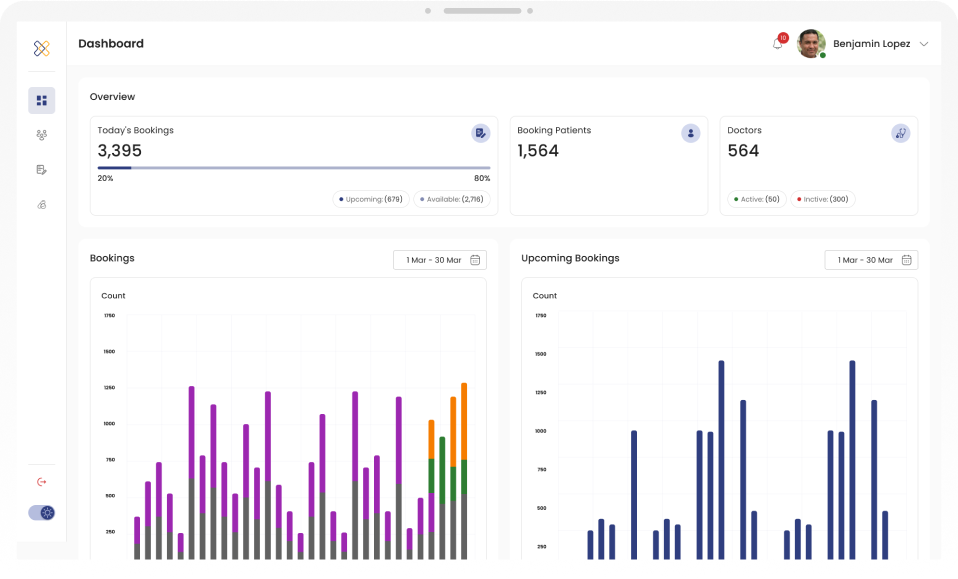The image size is (958, 579).
Task: Select the Active (50) doctors chip
Action: pos(757,199)
